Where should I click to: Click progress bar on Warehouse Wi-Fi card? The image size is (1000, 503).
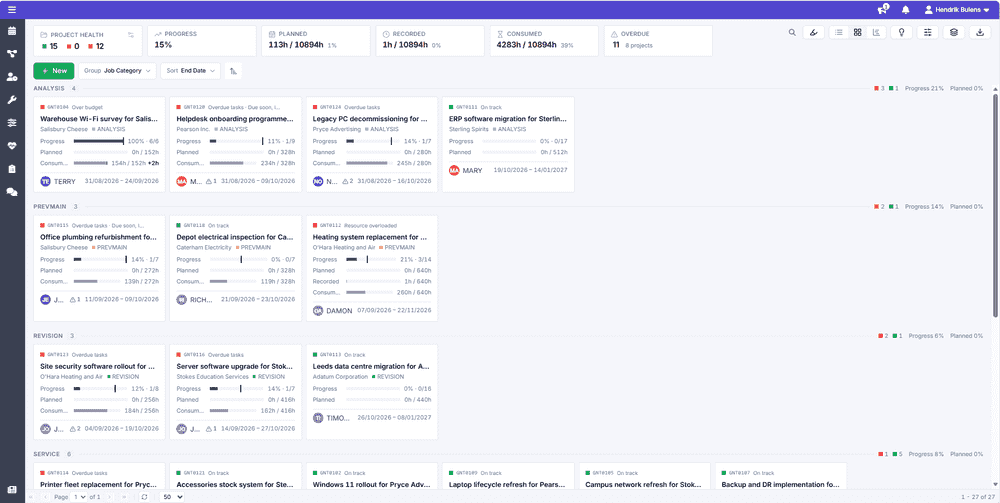(99, 142)
